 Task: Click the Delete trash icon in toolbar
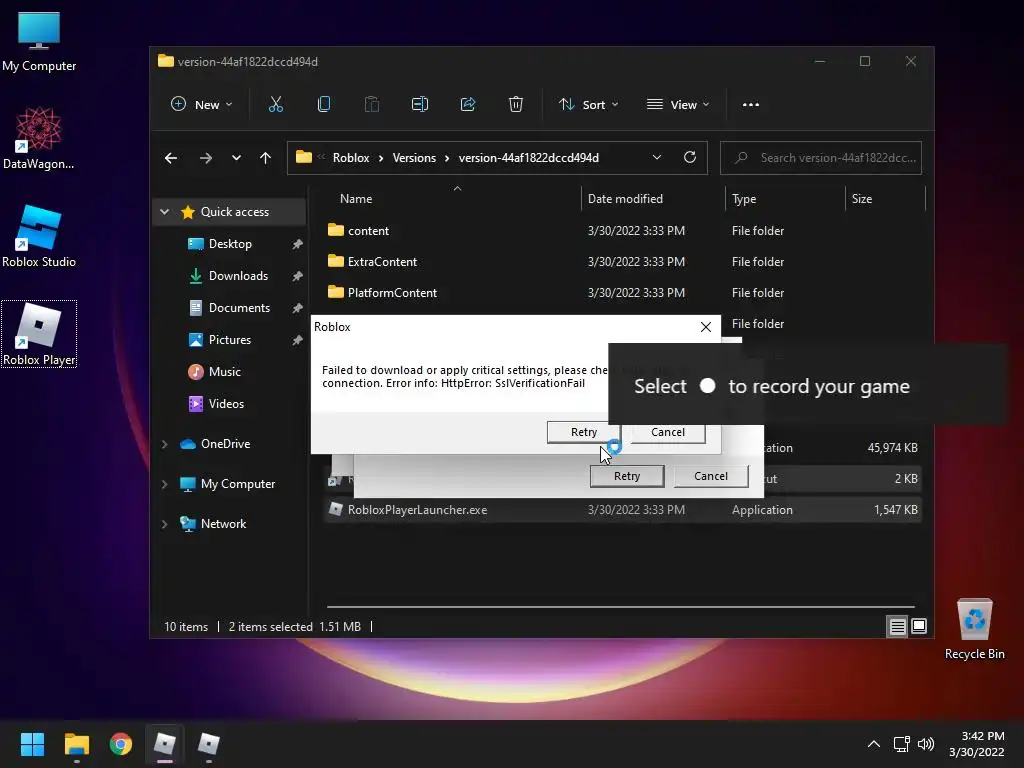pyautogui.click(x=516, y=104)
